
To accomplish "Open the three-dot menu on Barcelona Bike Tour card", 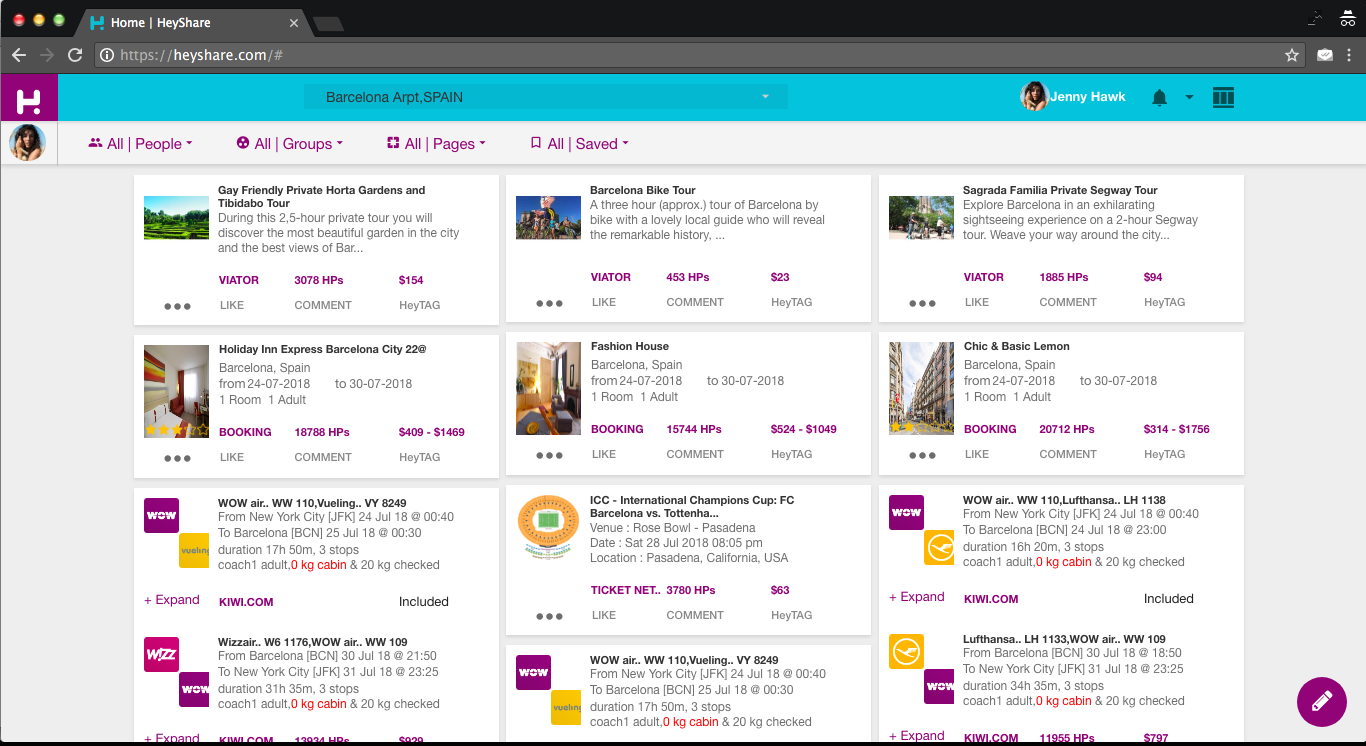I will point(548,302).
